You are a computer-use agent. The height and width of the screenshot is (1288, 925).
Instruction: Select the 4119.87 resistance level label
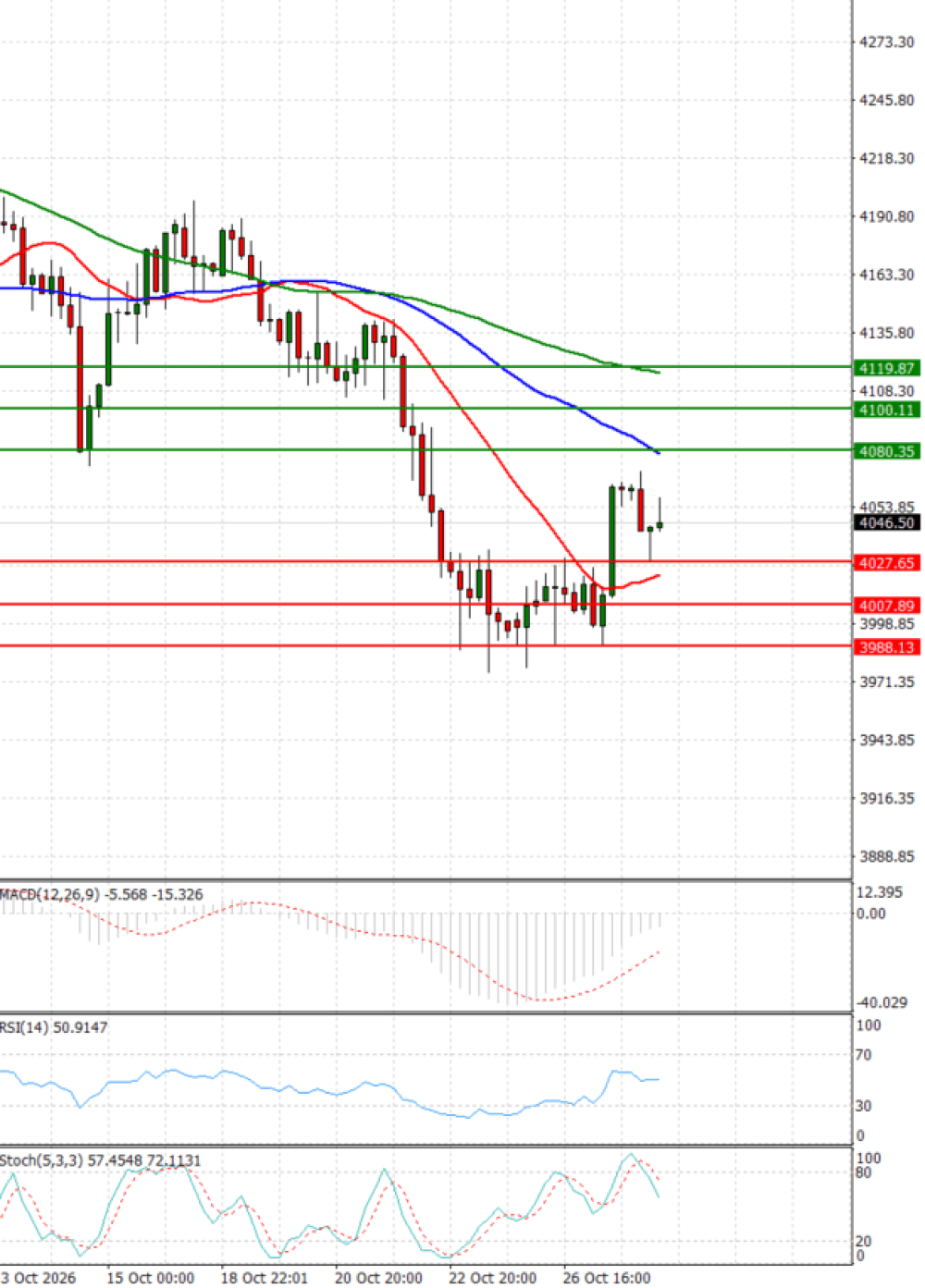tap(886, 368)
